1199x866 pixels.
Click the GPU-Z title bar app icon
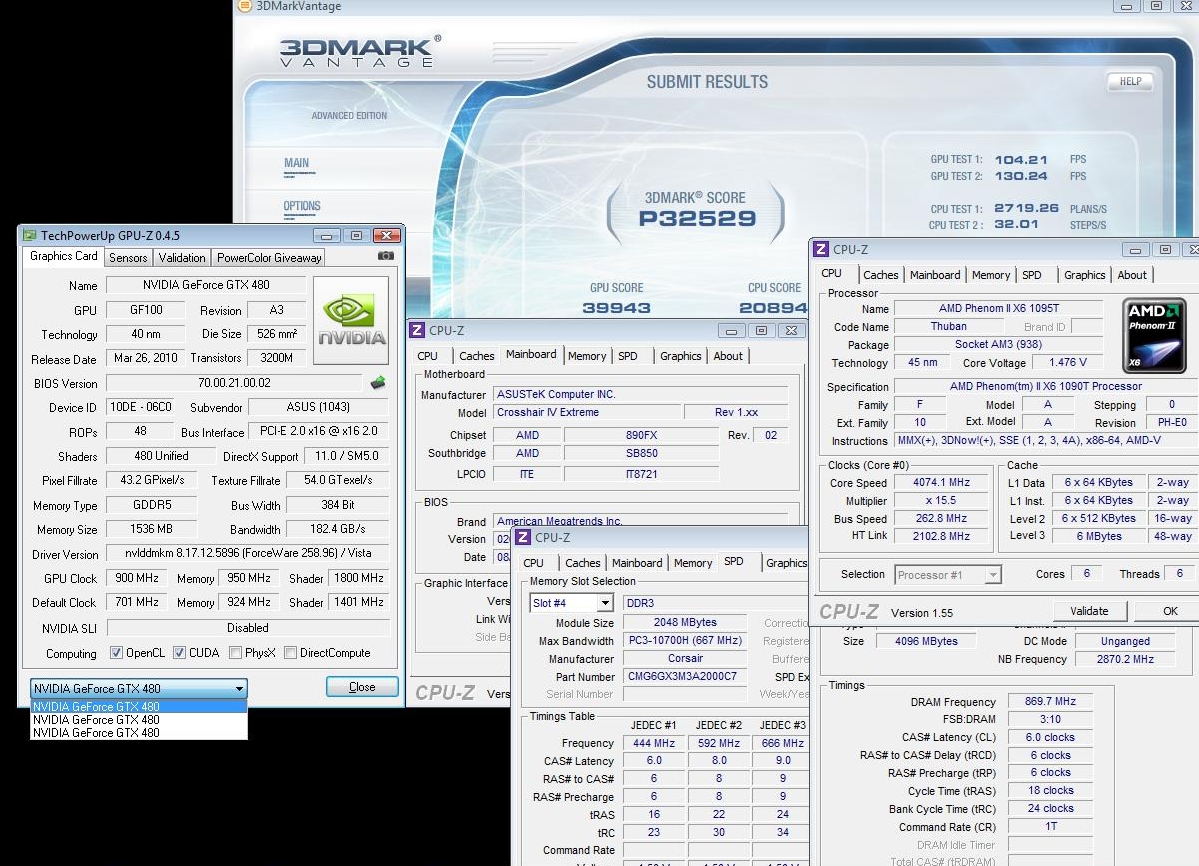coord(30,235)
